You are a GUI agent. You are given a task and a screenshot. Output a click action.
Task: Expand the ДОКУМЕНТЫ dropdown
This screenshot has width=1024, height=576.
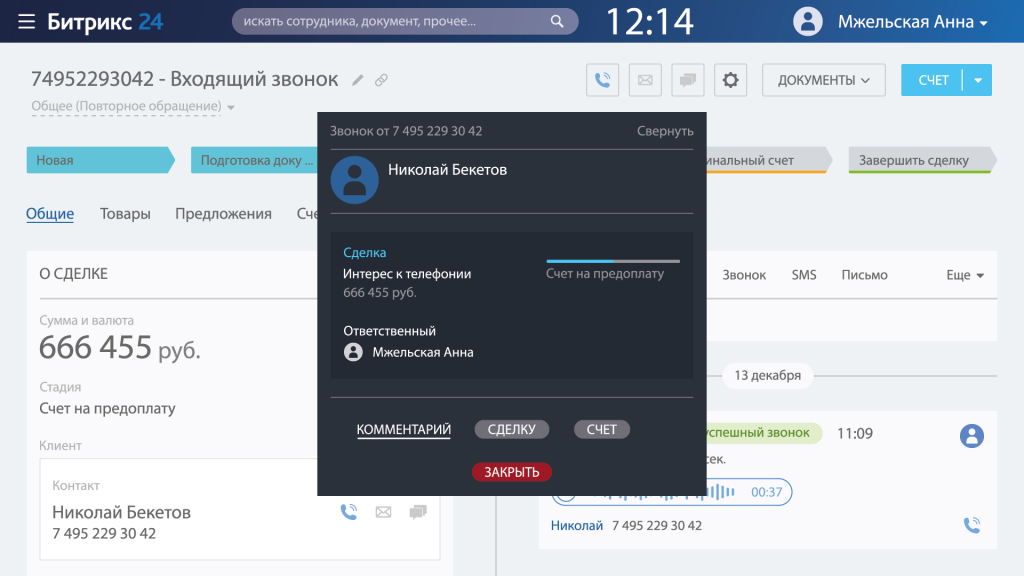click(823, 80)
